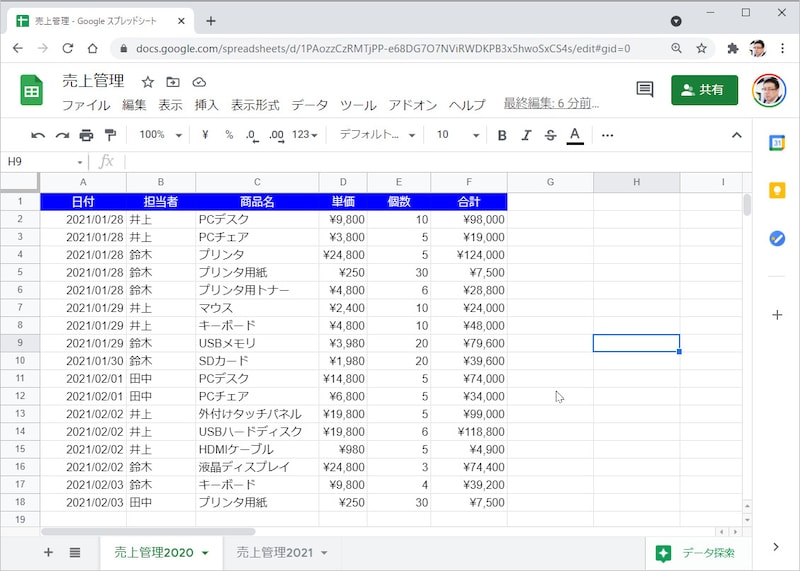Open the comment history icon

[x=645, y=90]
